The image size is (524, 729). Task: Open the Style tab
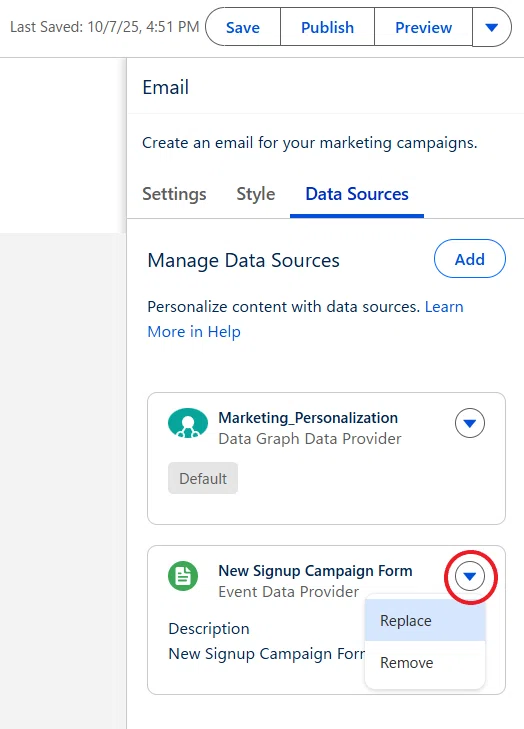click(256, 194)
